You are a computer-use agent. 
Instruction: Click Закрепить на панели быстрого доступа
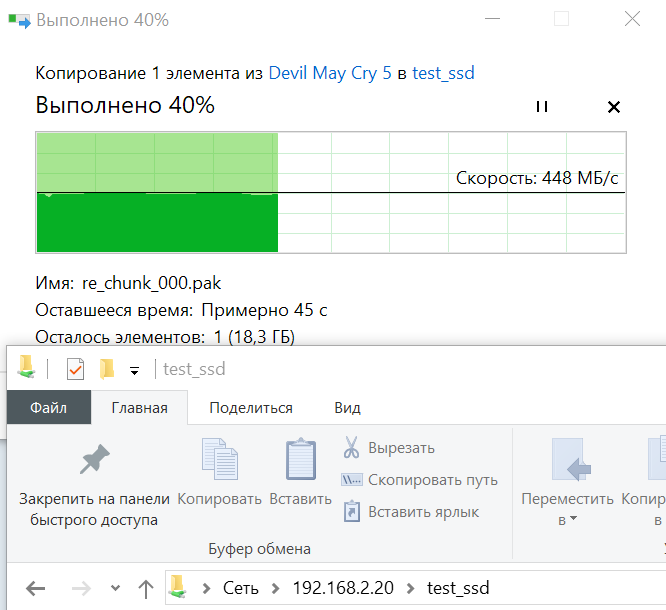click(x=94, y=486)
